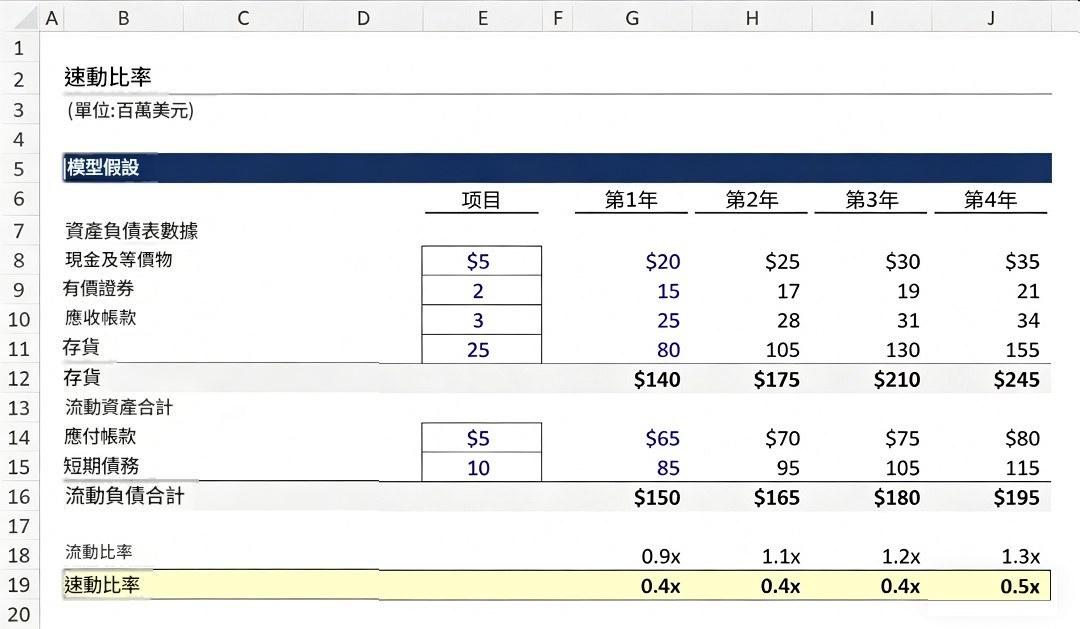Click the 有價證券 label

point(98,289)
